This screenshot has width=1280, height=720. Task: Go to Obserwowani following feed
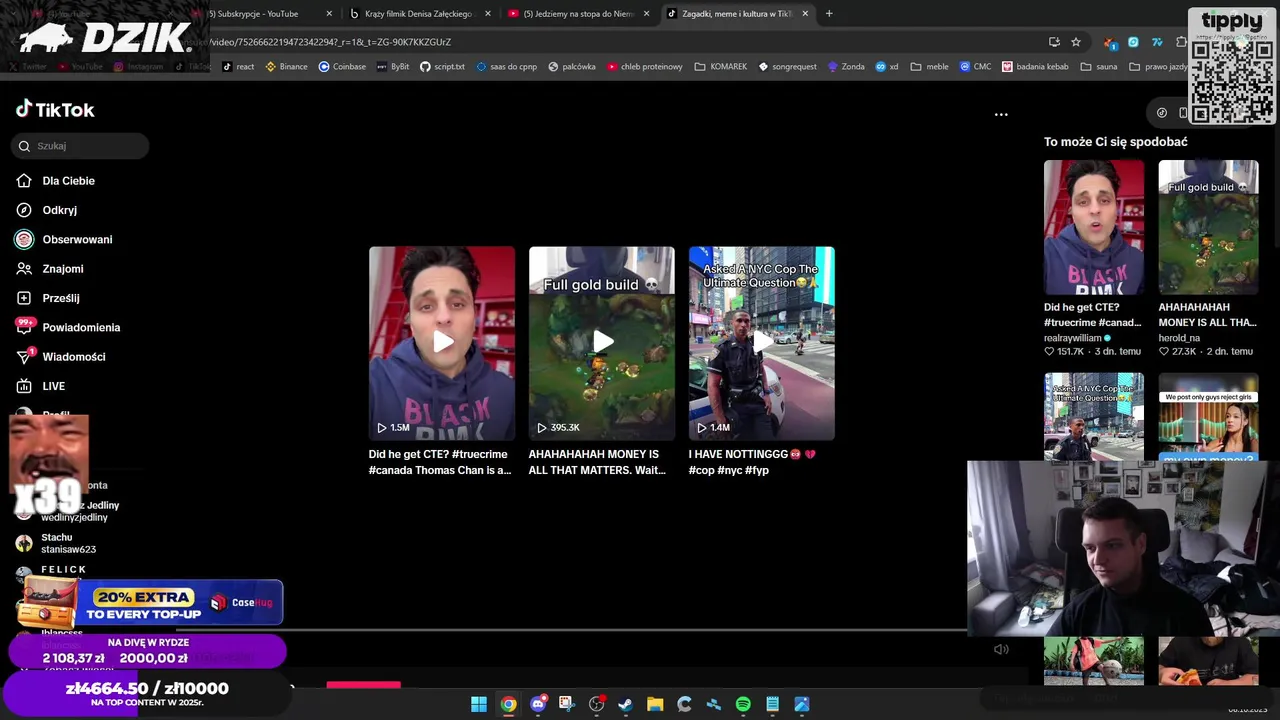(64, 239)
